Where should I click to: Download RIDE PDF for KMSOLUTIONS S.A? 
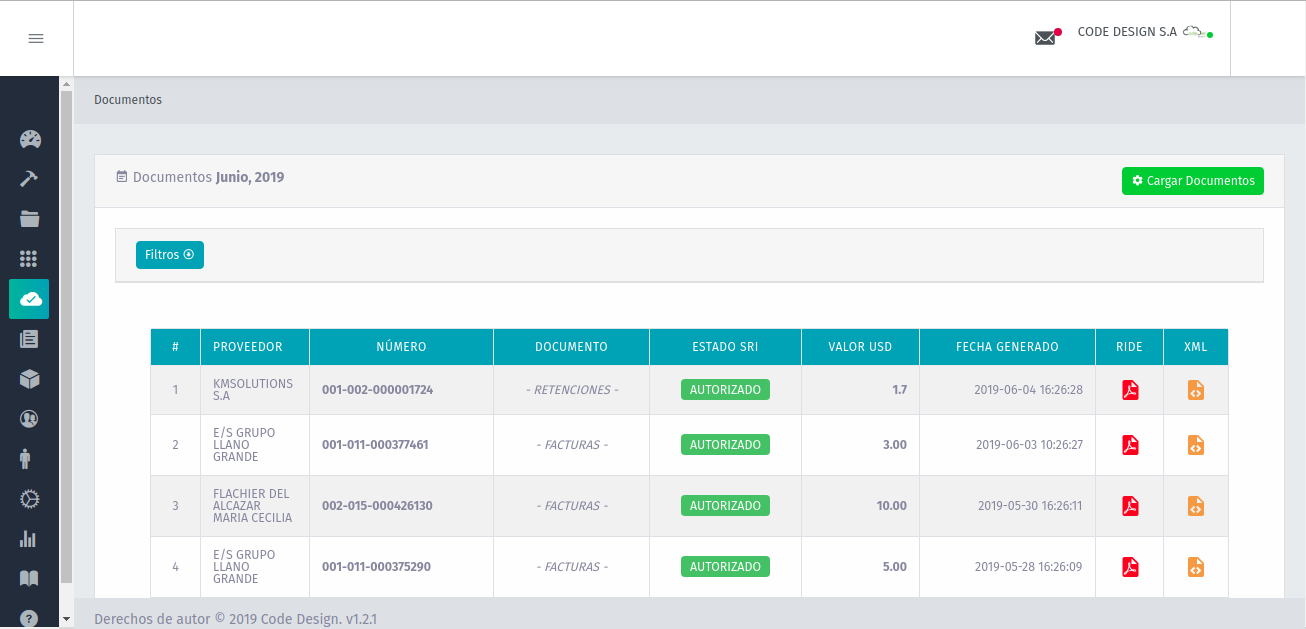tap(1130, 390)
